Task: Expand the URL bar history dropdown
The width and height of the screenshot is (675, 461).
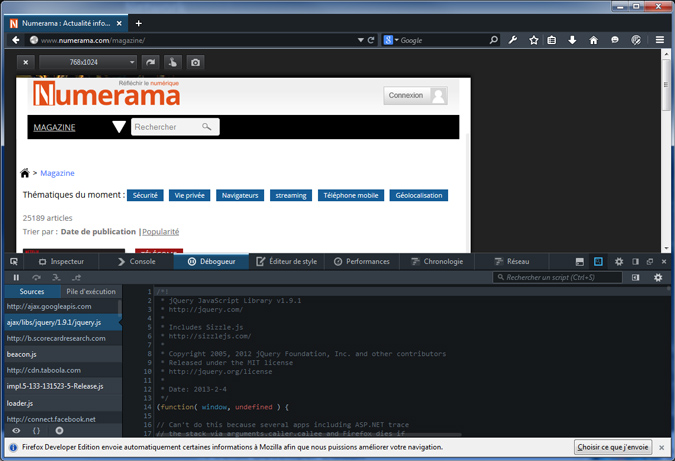Action: (x=360, y=40)
